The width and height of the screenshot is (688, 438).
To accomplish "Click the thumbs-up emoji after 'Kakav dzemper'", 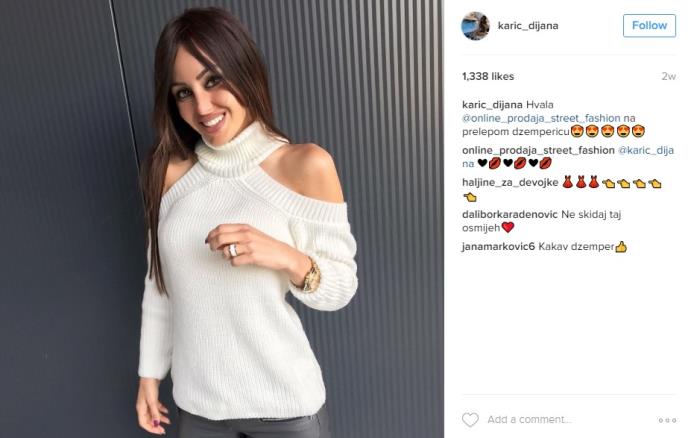I will pos(621,247).
